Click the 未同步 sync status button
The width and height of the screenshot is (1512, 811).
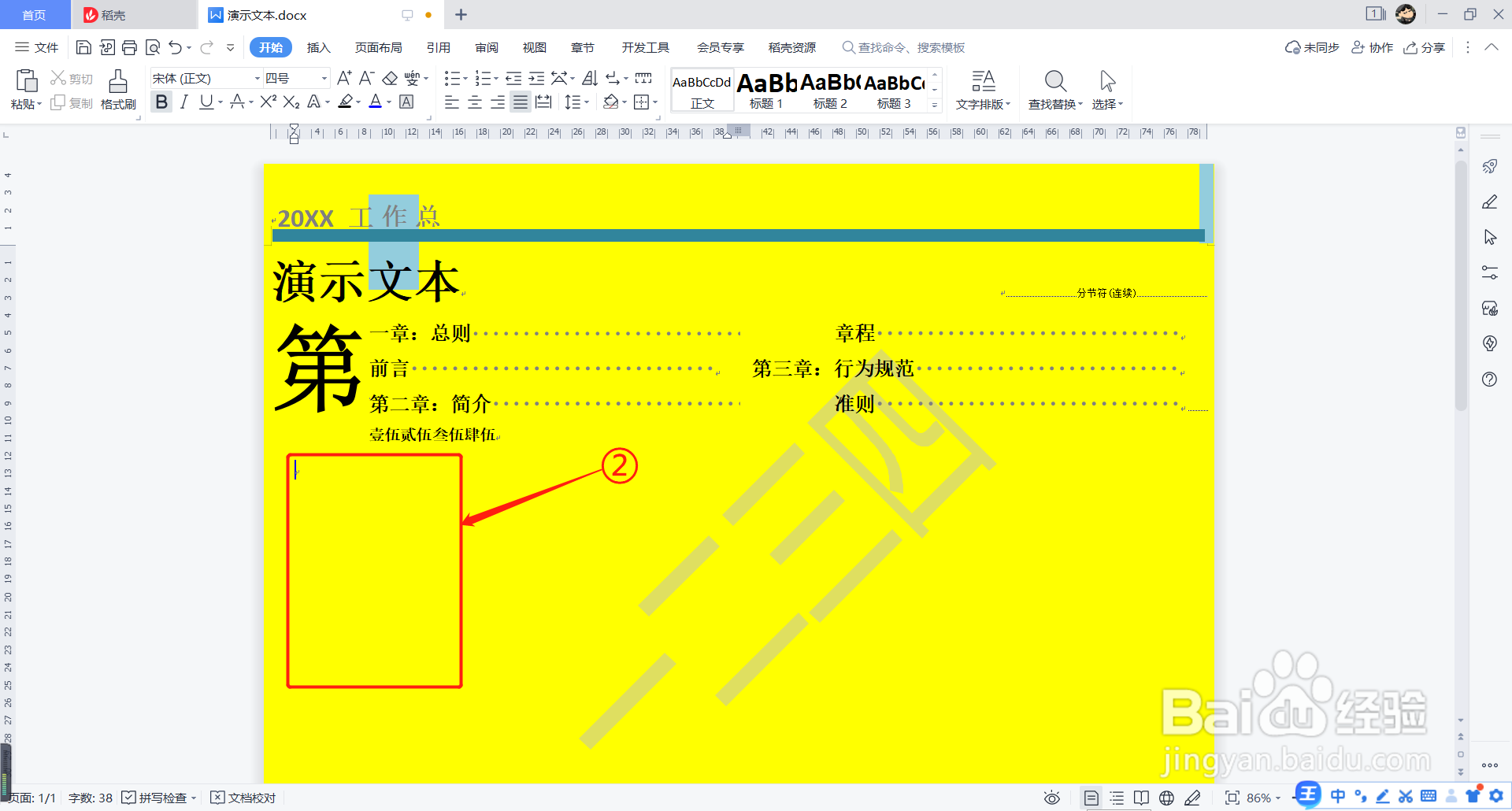point(1312,47)
